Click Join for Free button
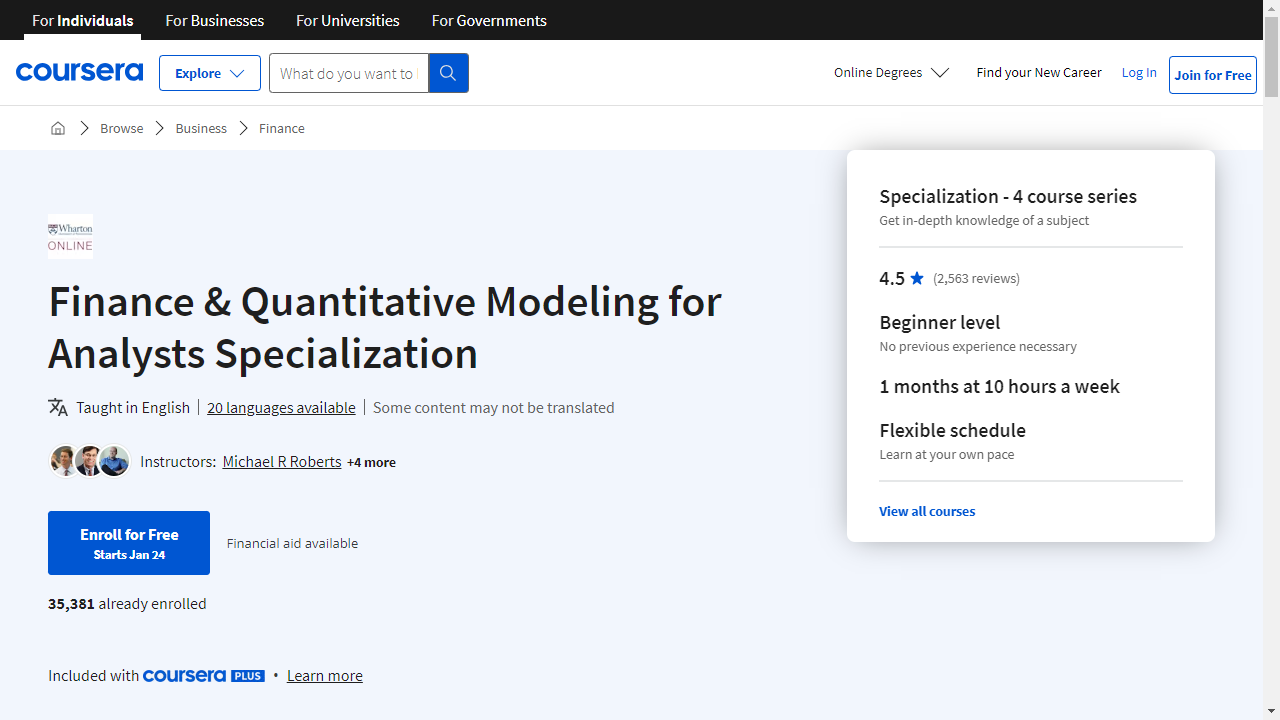The width and height of the screenshot is (1280, 720). [1213, 75]
